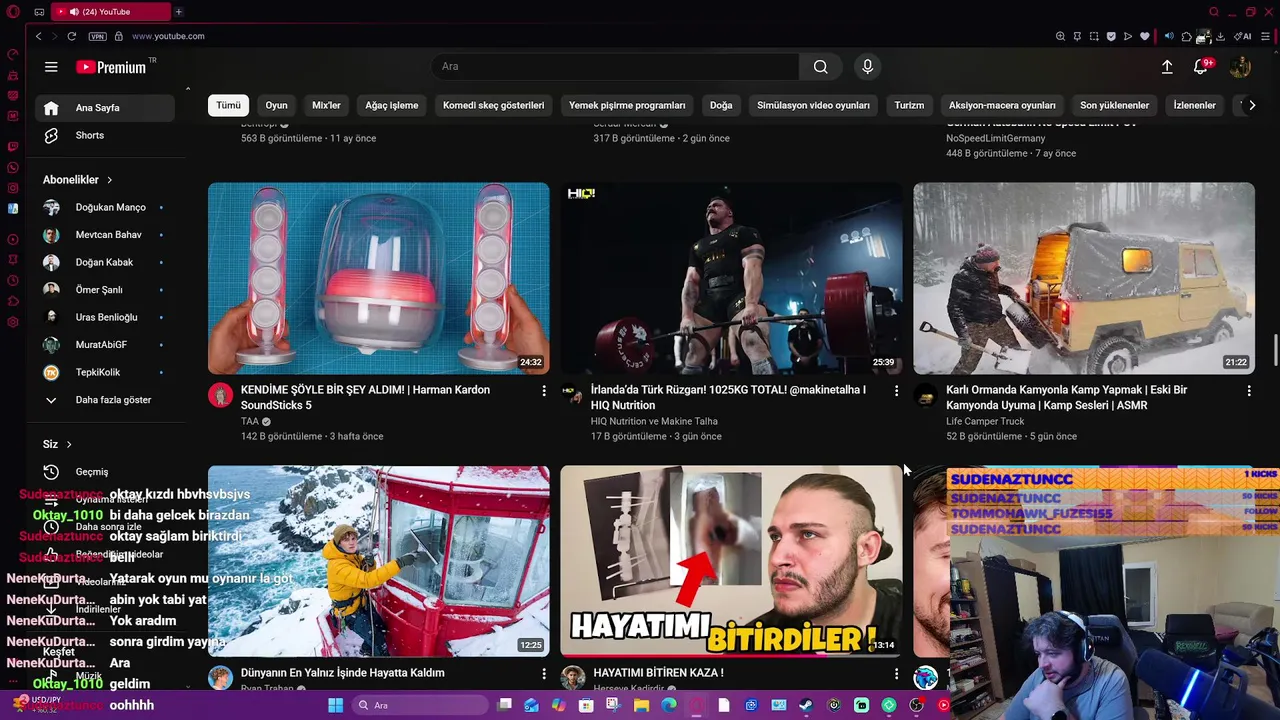Viewport: 1280px width, 720px height.
Task: Click the YouTube Premium logo
Action: click(x=111, y=67)
